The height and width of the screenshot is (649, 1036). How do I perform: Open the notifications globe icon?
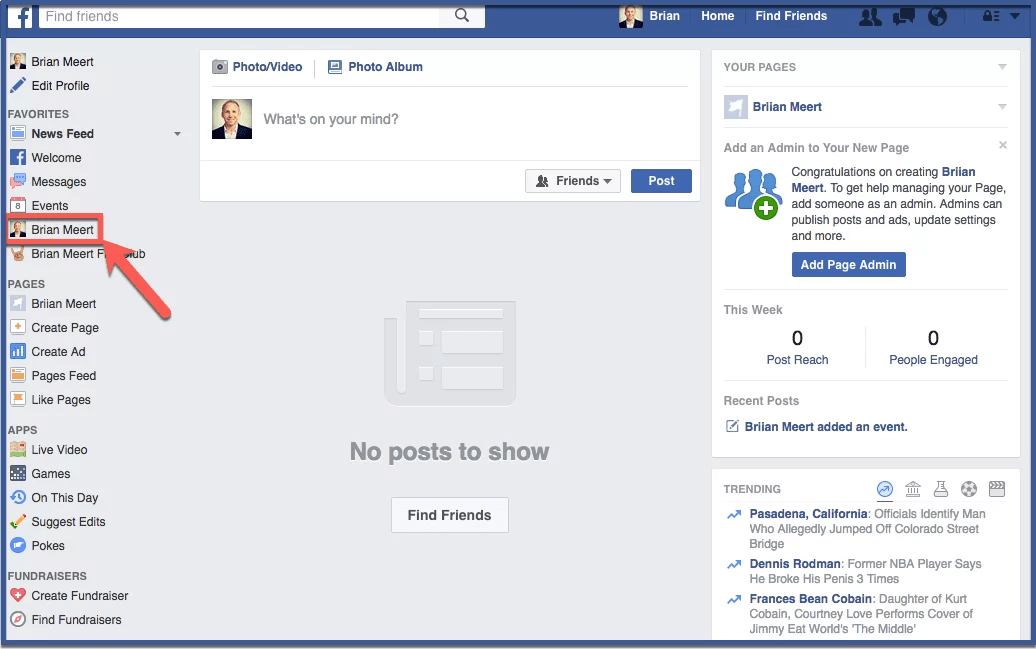pyautogui.click(x=937, y=16)
